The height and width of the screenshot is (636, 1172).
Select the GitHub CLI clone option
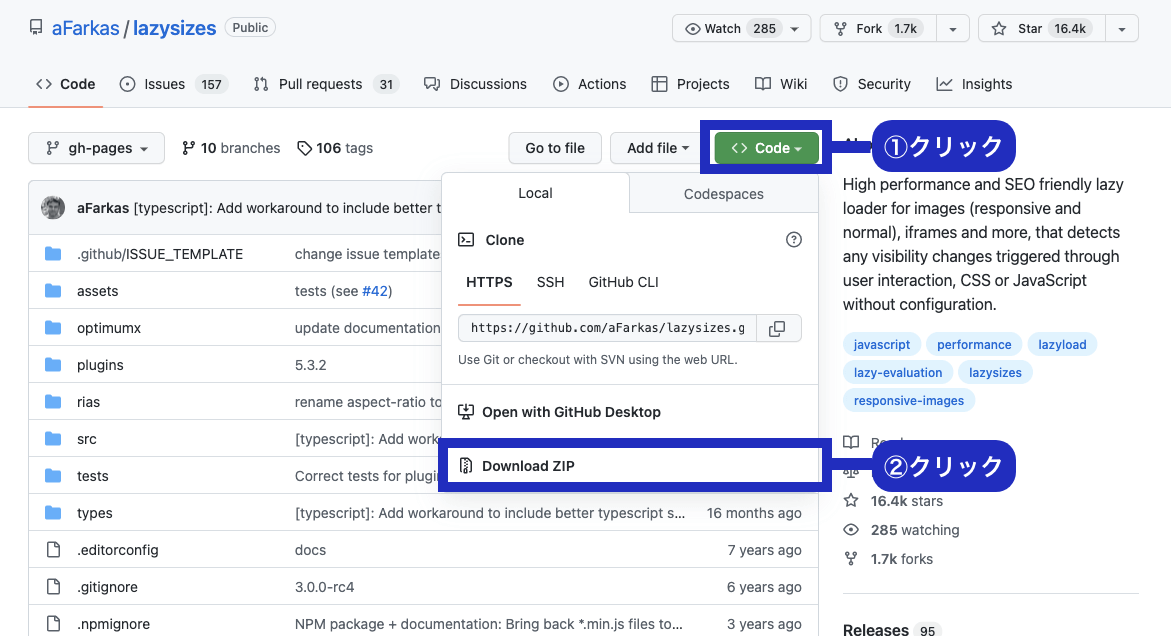pyautogui.click(x=623, y=283)
